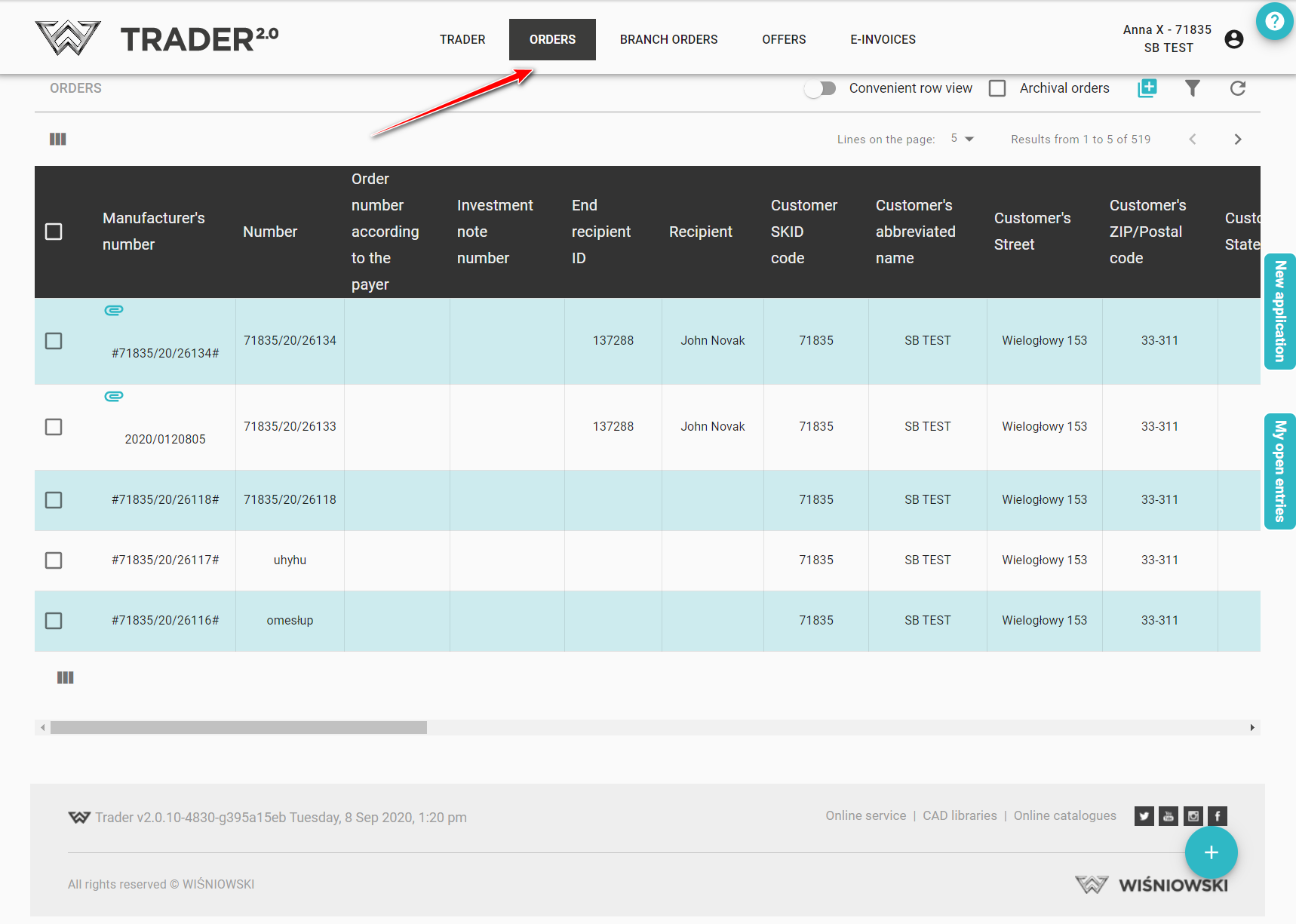Viewport: 1296px width, 924px height.
Task: Open attachment clip on order 71835/20/26134
Action: pyautogui.click(x=114, y=310)
